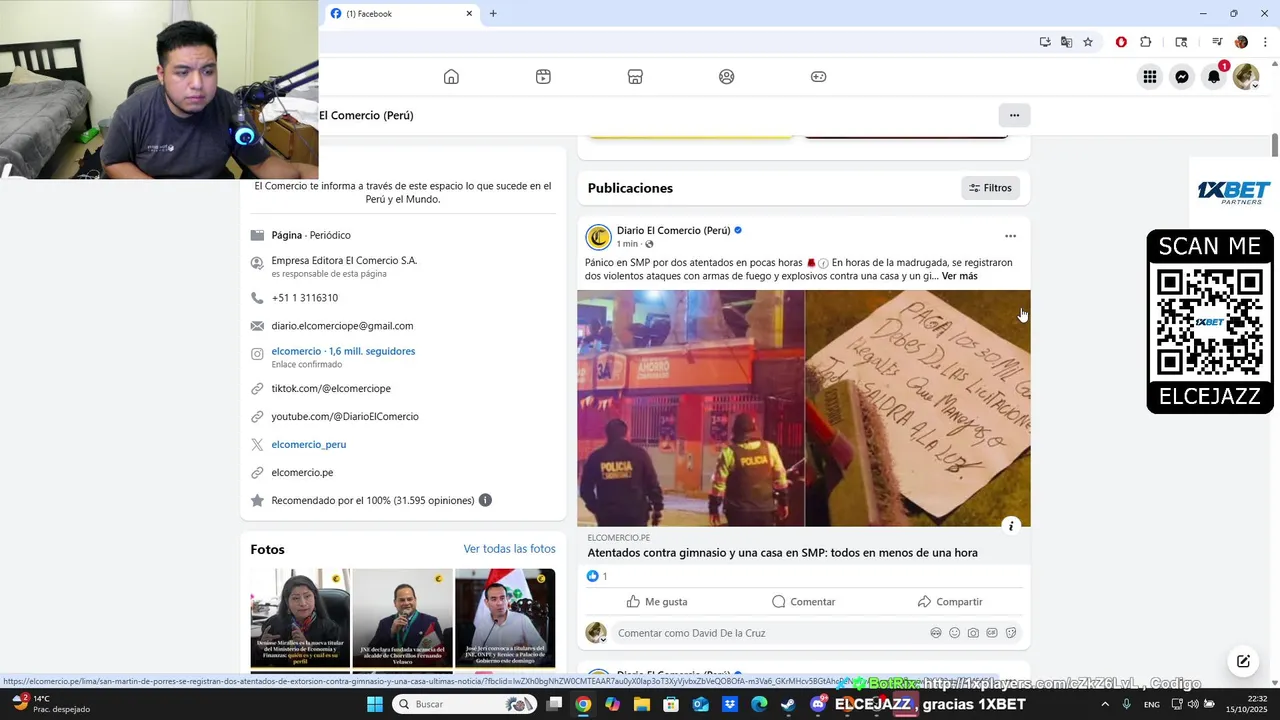This screenshot has width=1280, height=720.
Task: Open the Facebook Groups icon
Action: [x=727, y=77]
